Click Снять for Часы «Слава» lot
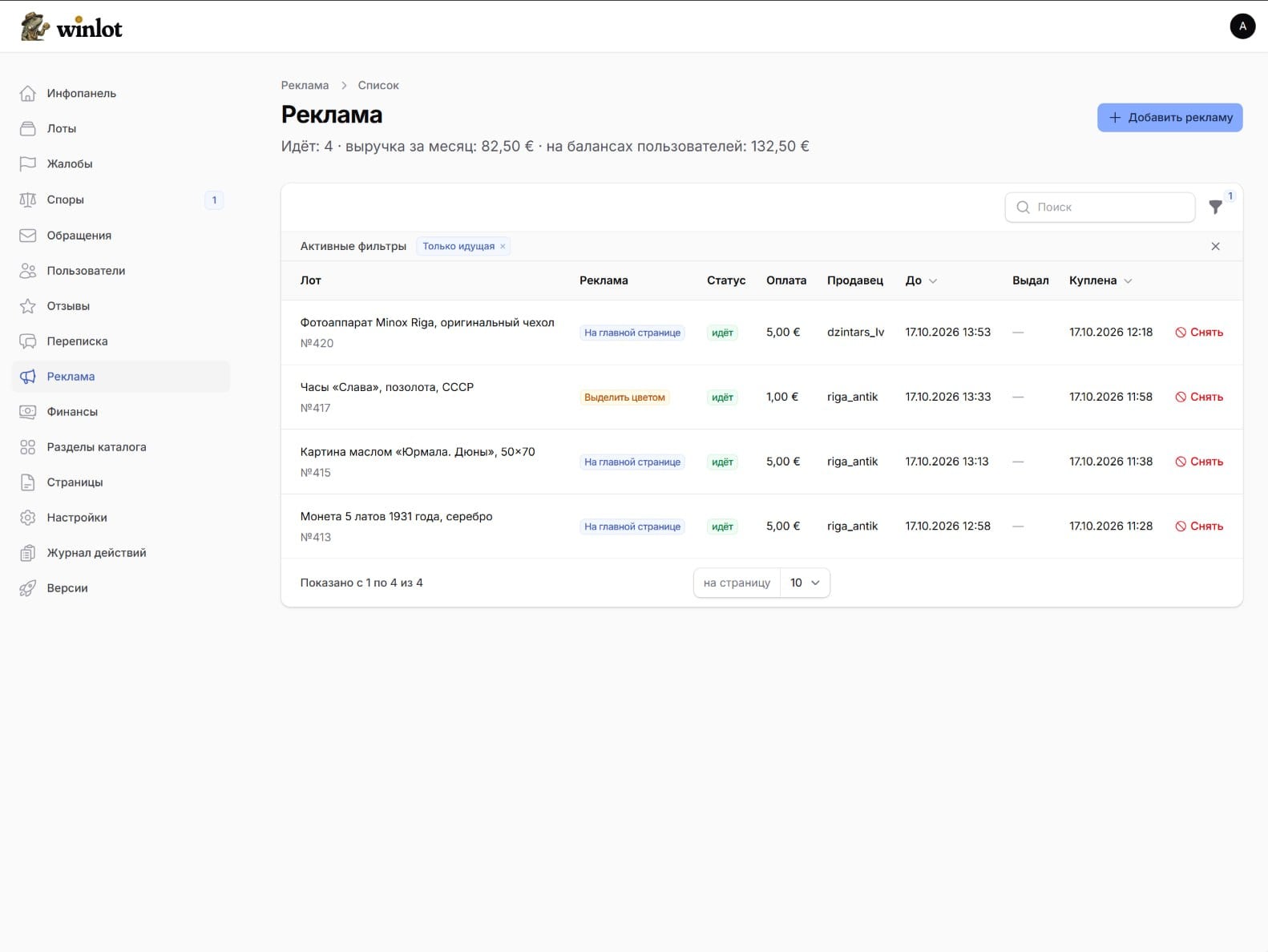The height and width of the screenshot is (952, 1268). point(1199,397)
